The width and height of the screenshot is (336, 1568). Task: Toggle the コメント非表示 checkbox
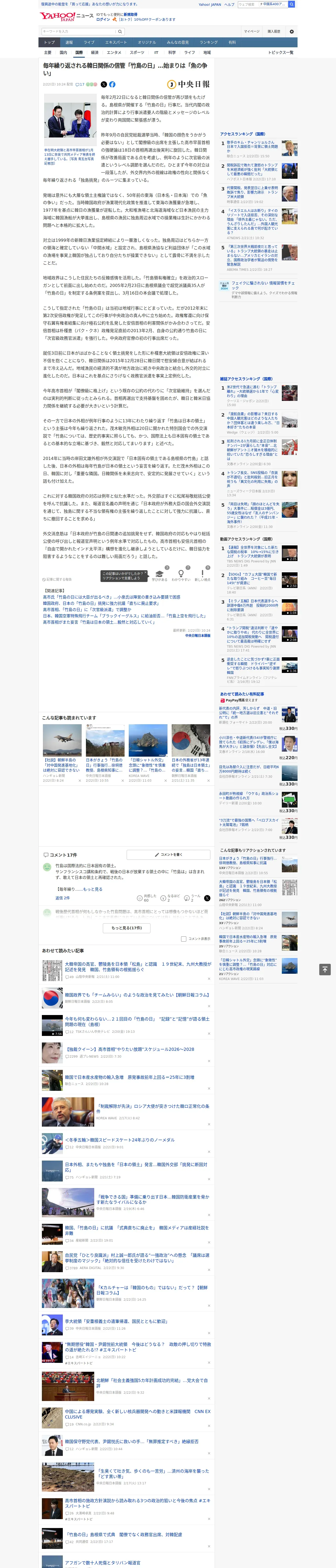[x=183, y=939]
